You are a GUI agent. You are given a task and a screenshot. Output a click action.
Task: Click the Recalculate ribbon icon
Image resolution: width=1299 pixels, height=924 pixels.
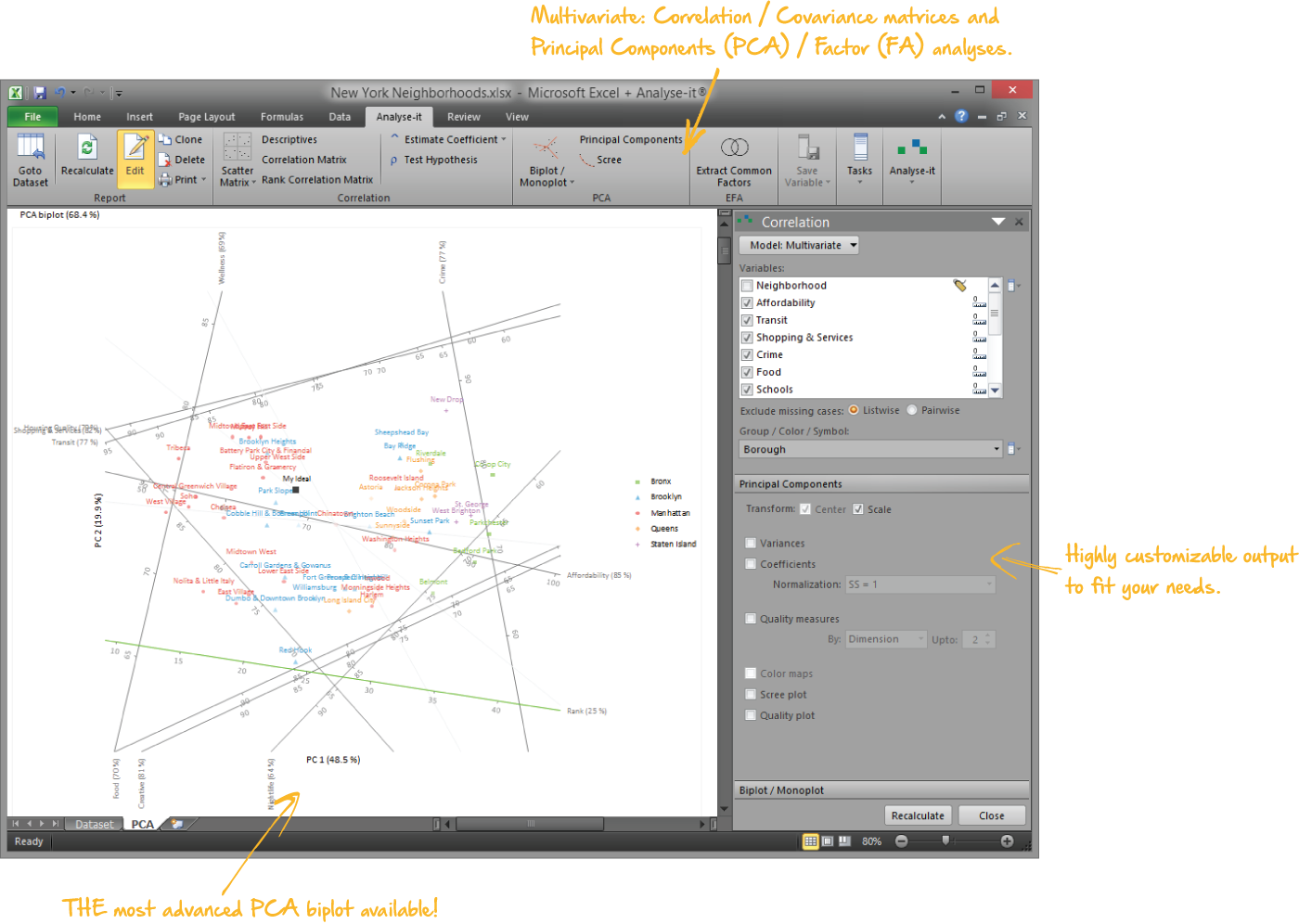coord(87,148)
